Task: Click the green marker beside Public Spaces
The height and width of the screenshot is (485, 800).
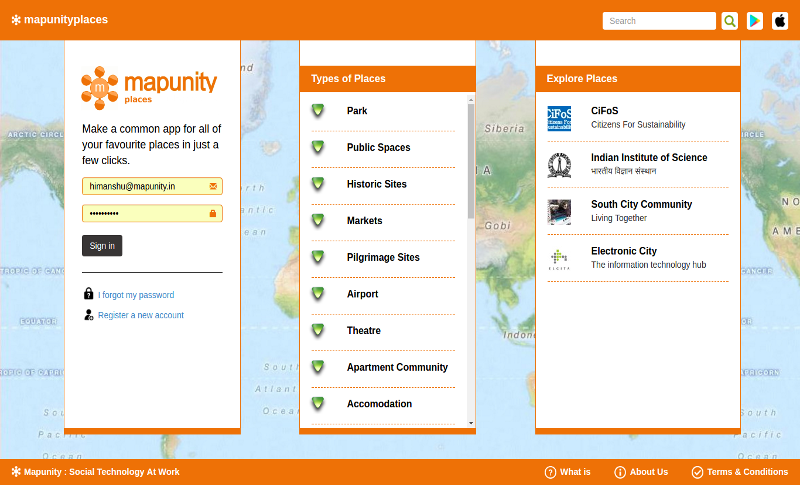Action: (318, 147)
